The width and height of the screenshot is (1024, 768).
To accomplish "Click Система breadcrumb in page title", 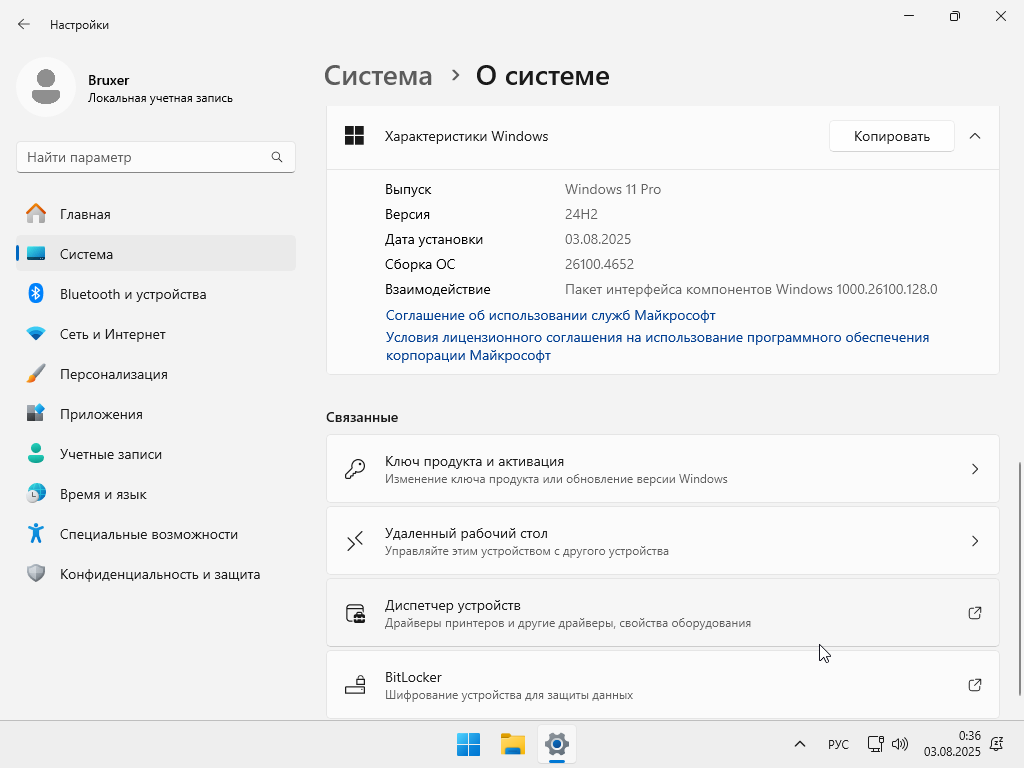I will (378, 76).
